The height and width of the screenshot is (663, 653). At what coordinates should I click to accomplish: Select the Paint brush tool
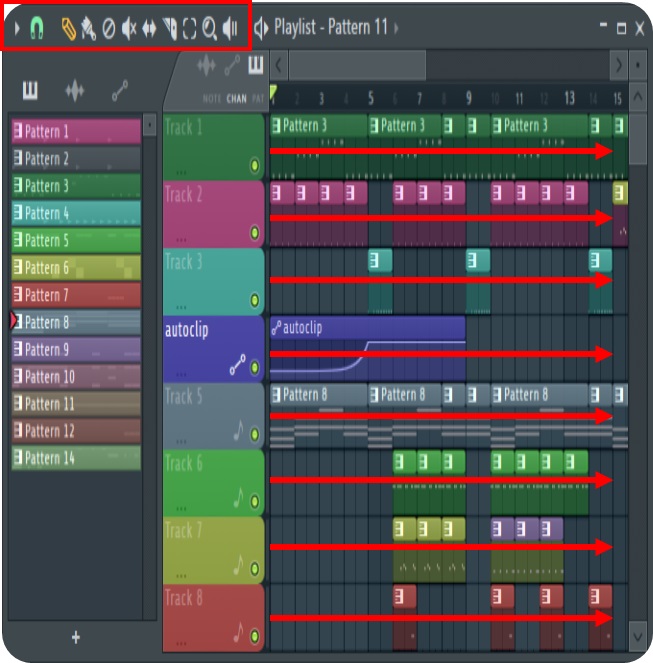pyautogui.click(x=88, y=29)
